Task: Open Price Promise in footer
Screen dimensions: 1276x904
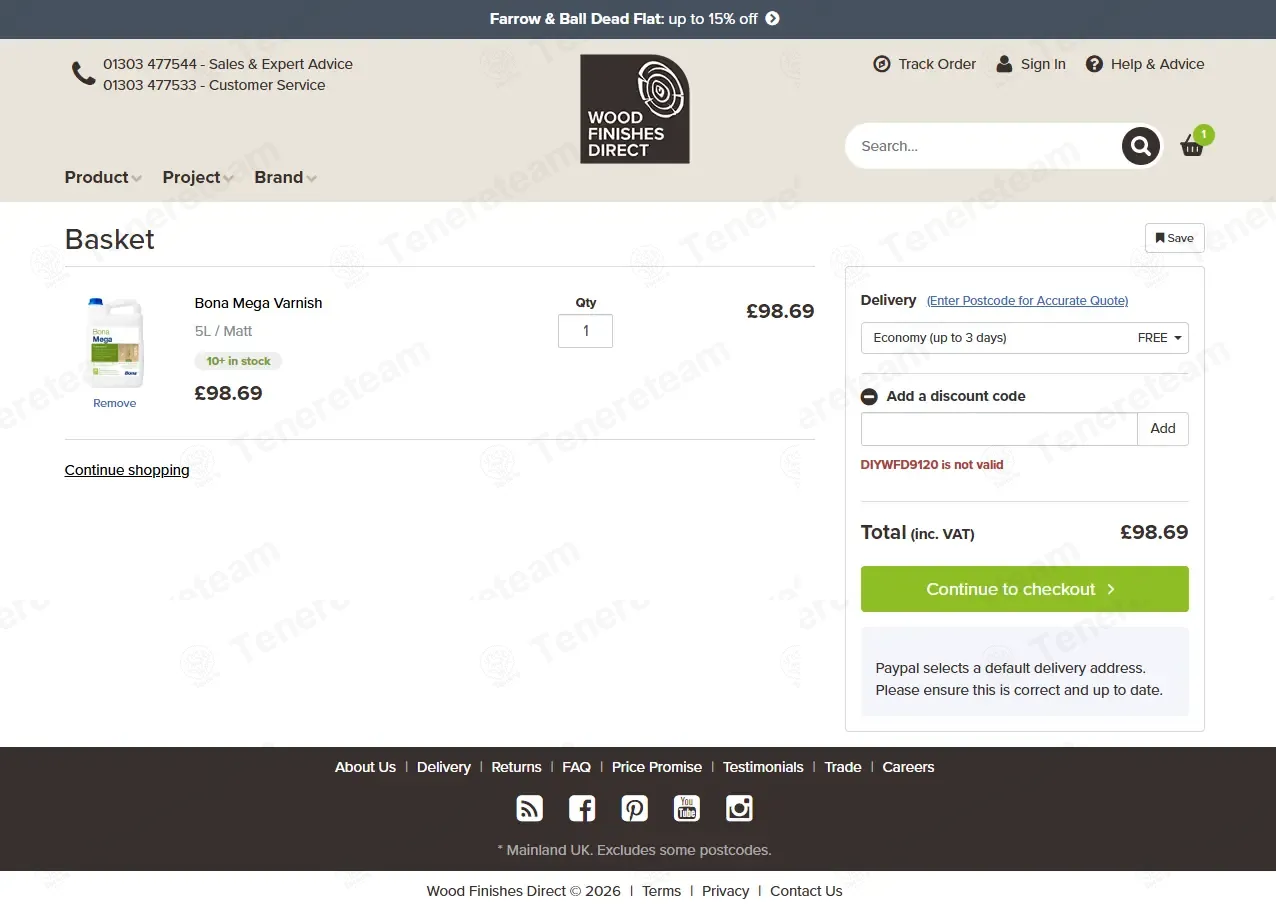Action: tap(657, 767)
